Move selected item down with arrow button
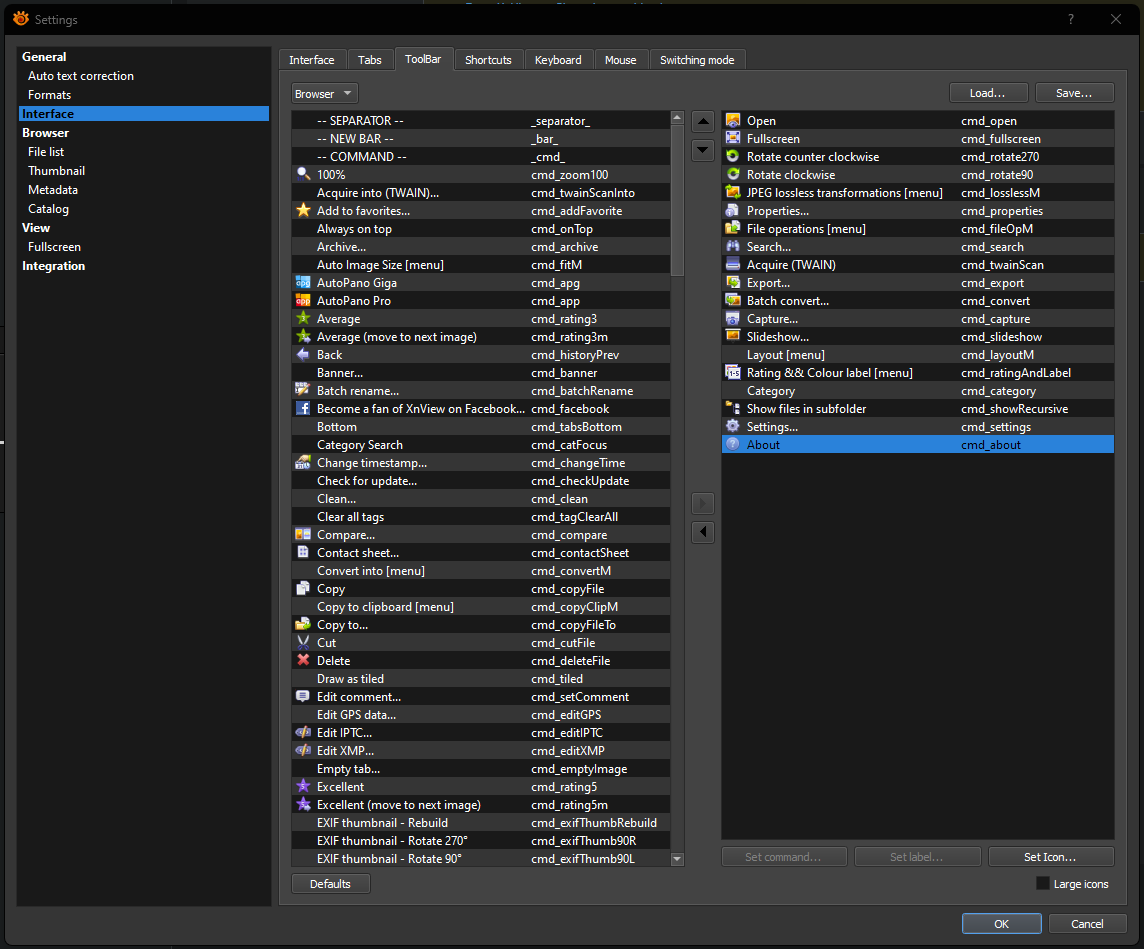Screen dimensions: 1144x949 [x=703, y=150]
